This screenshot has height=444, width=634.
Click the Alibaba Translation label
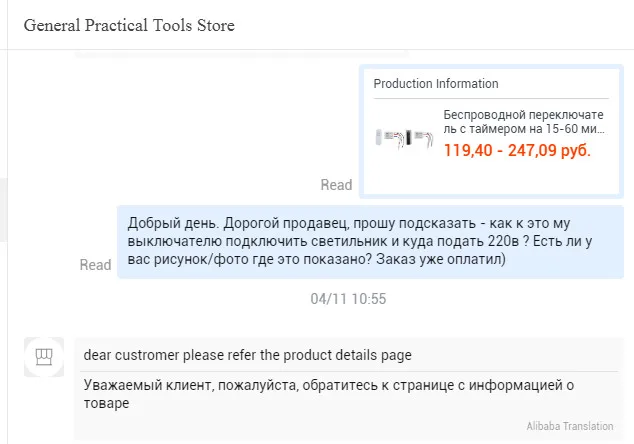click(x=570, y=426)
